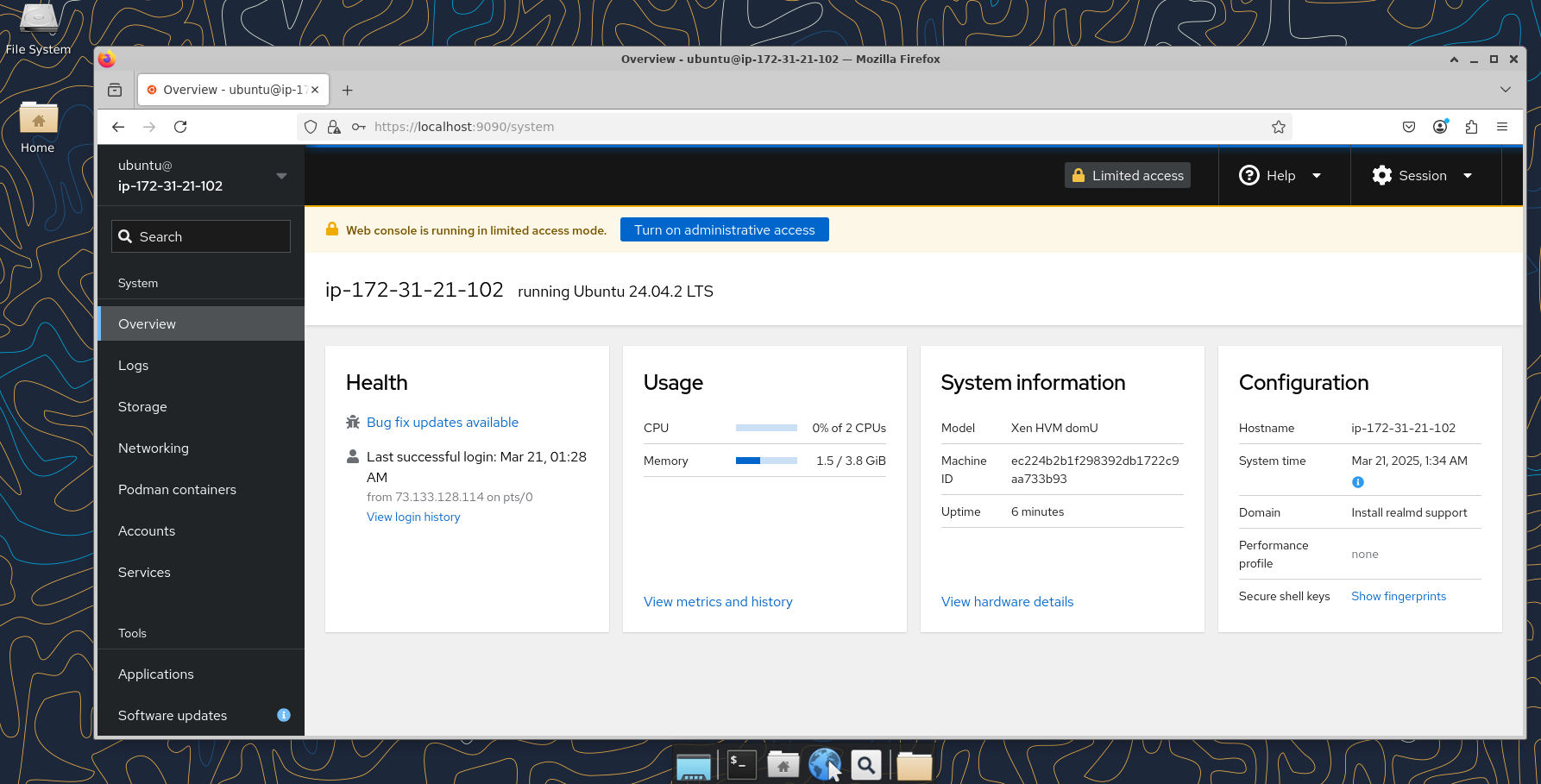
Task: Open View metrics and history link
Action: pos(718,602)
